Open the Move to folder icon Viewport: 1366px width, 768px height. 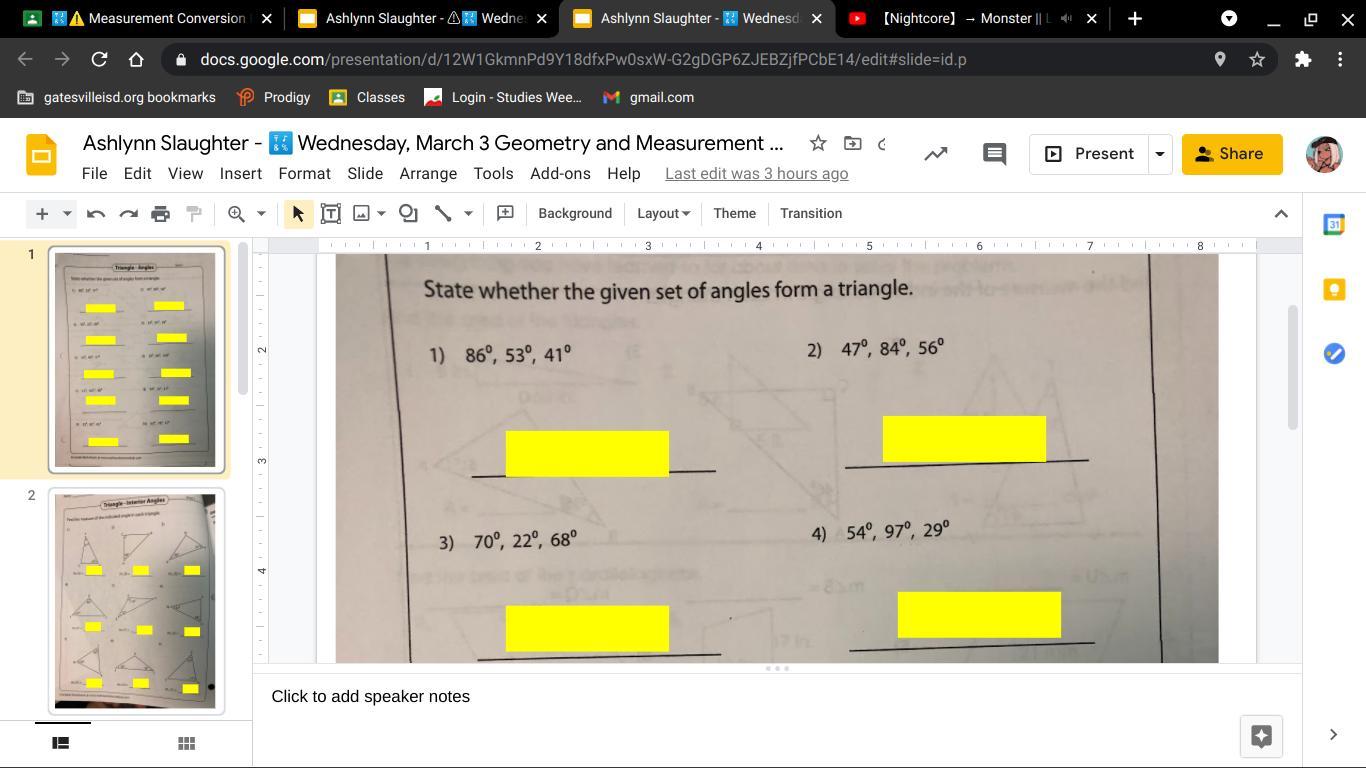(x=852, y=144)
